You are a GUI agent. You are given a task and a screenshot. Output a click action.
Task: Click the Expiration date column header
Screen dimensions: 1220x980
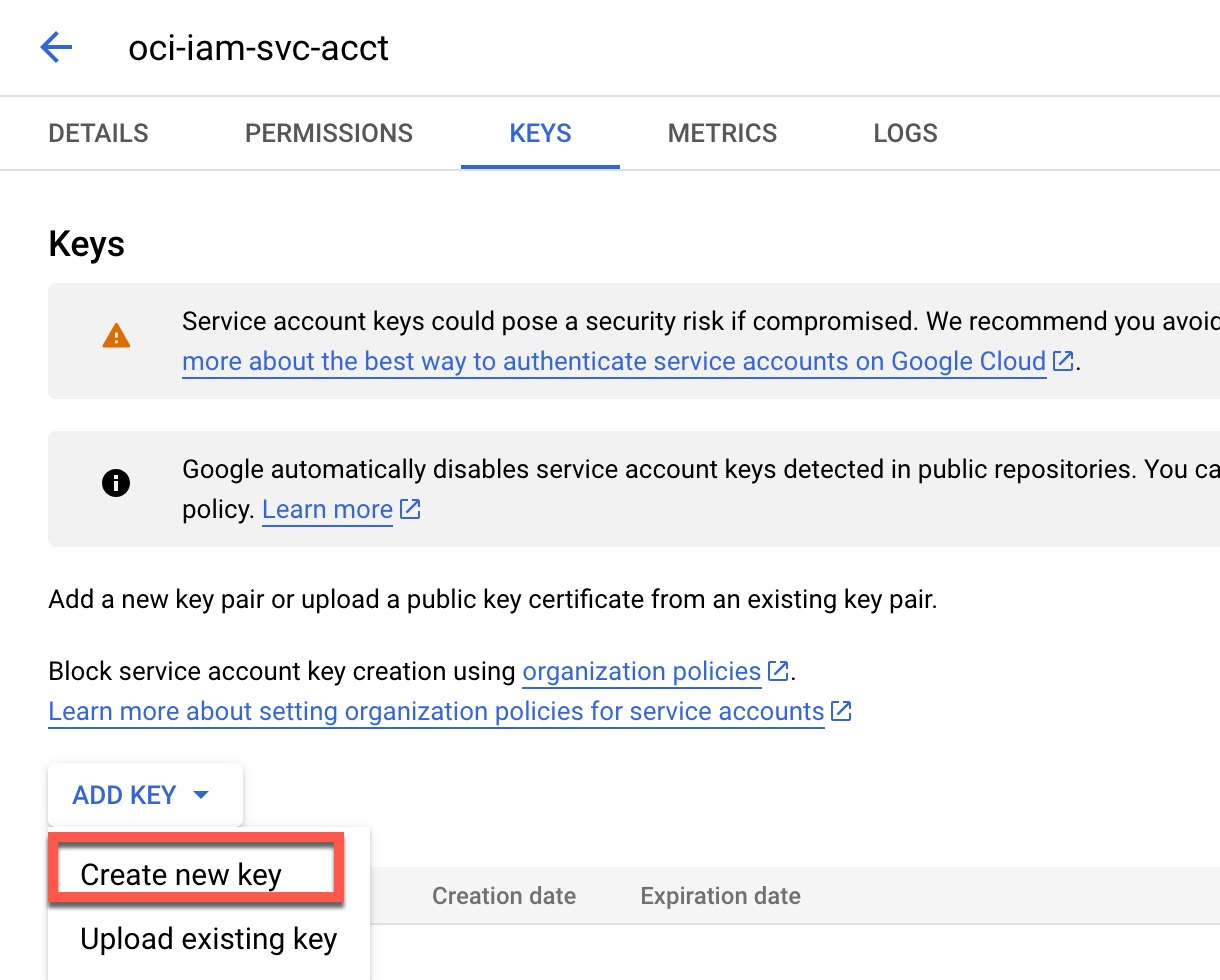pyautogui.click(x=719, y=895)
